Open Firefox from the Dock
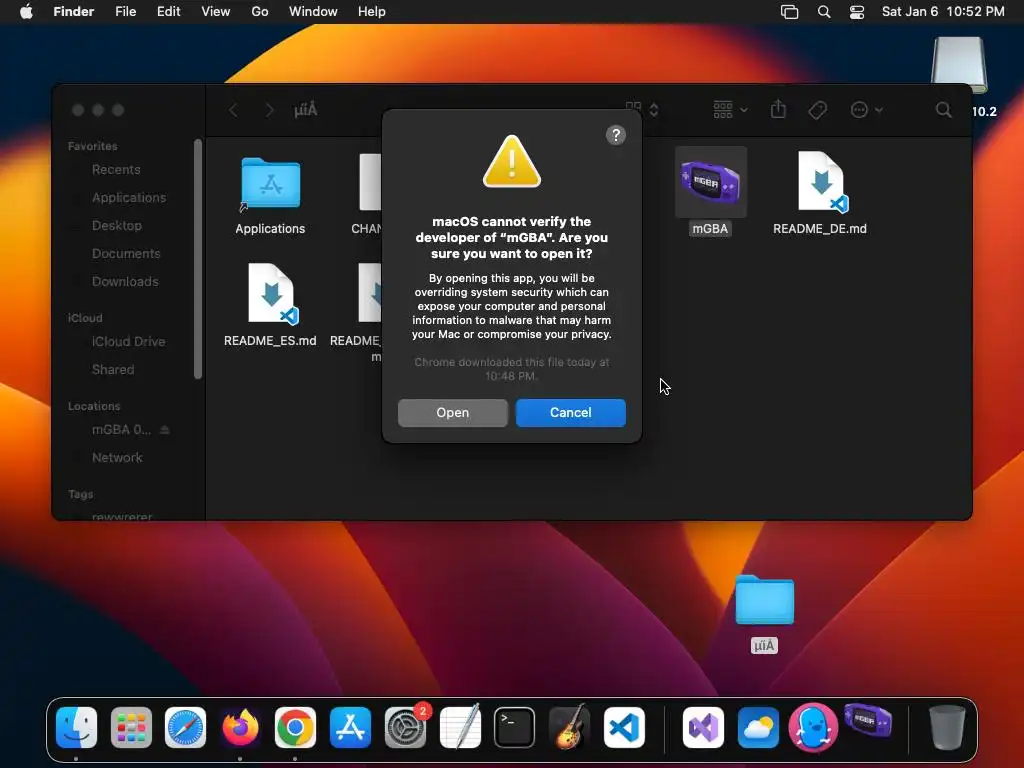The image size is (1024, 768). click(240, 728)
